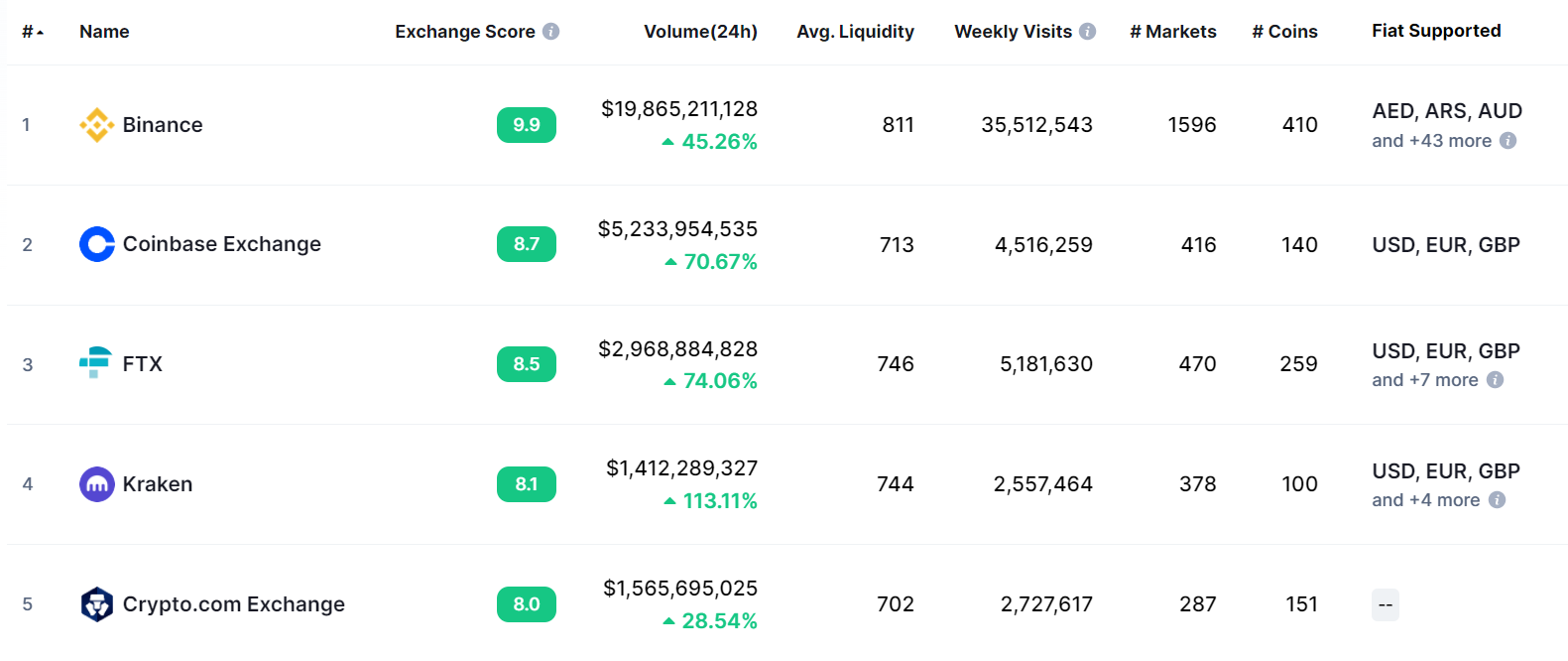This screenshot has height=661, width=1568.
Task: Click Binance's 'and +43 more' text
Action: coord(1431,141)
